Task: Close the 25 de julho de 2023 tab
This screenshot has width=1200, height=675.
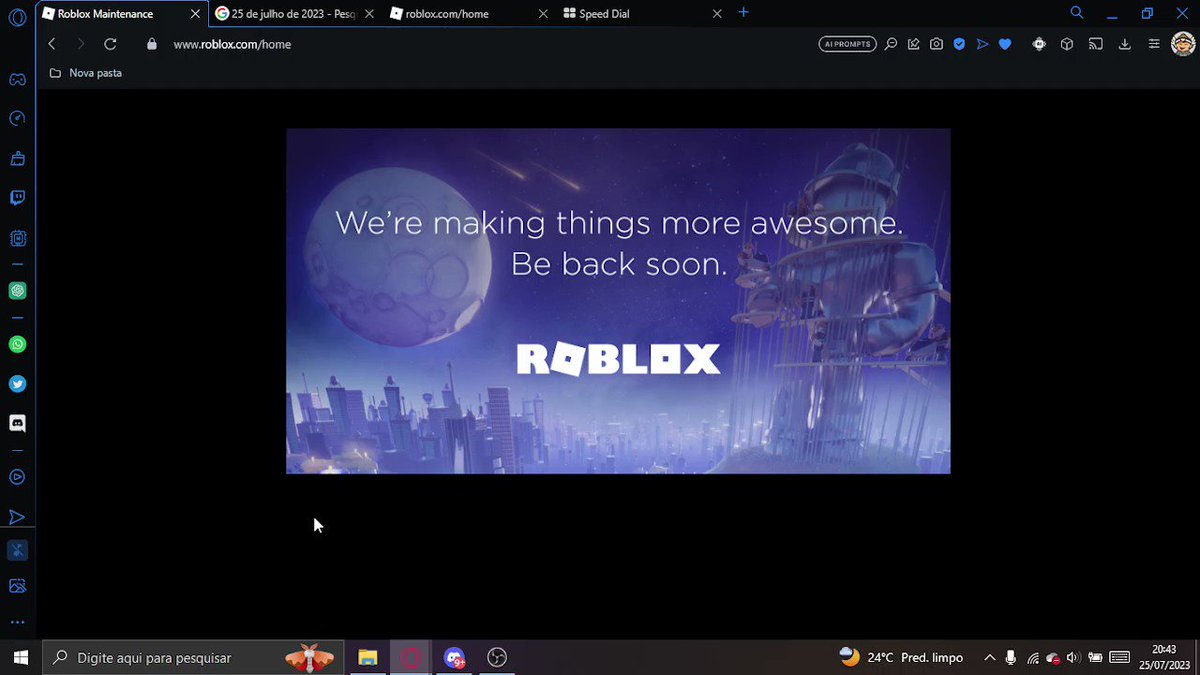Action: pos(368,14)
